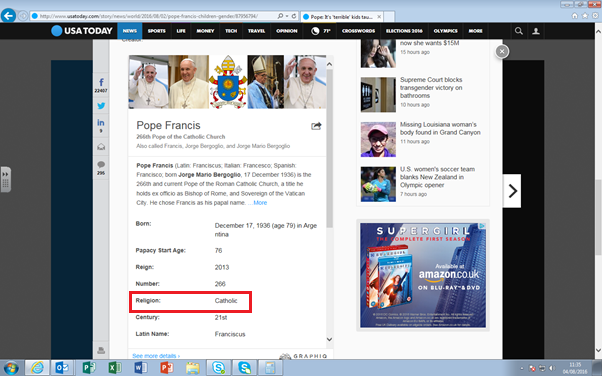Open See more details link
This screenshot has width=602, height=376.
tap(156, 356)
